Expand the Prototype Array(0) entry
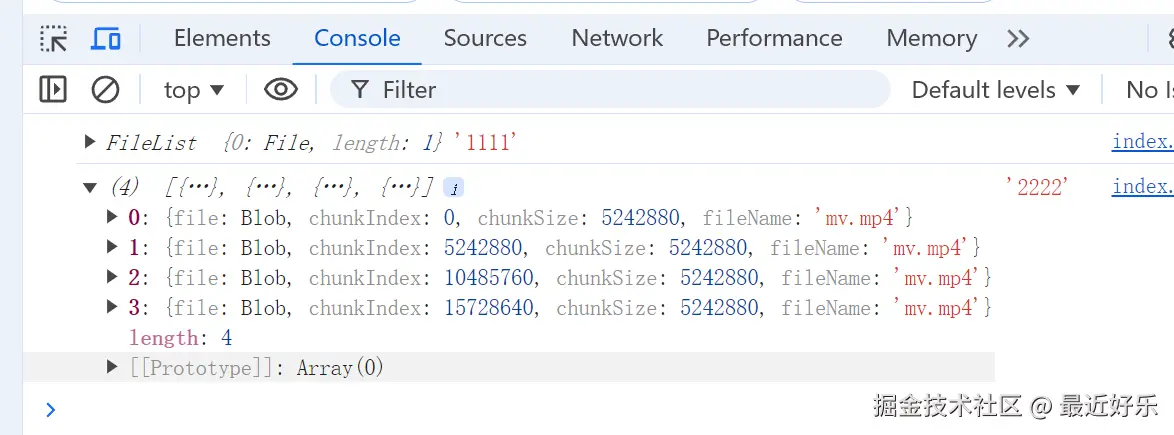 112,367
